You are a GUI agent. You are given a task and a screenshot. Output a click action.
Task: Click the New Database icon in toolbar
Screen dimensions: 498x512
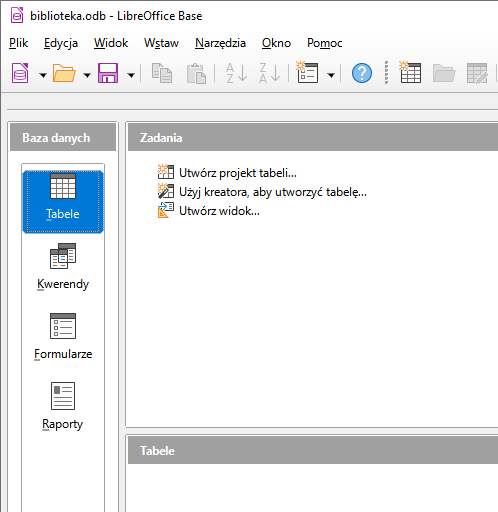20,73
